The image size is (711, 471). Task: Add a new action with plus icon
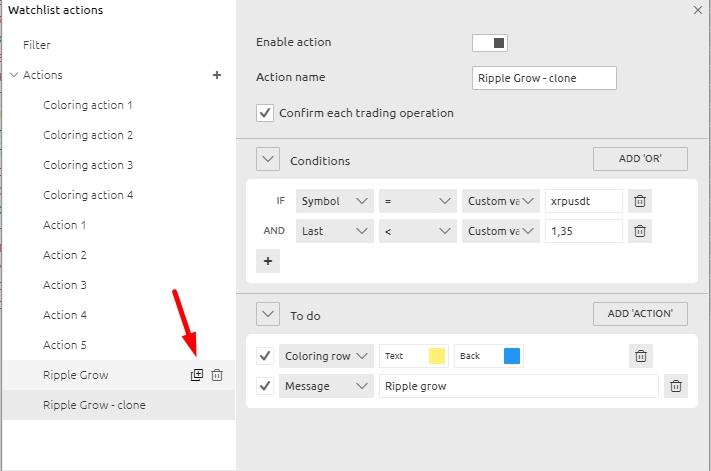pyautogui.click(x=217, y=75)
